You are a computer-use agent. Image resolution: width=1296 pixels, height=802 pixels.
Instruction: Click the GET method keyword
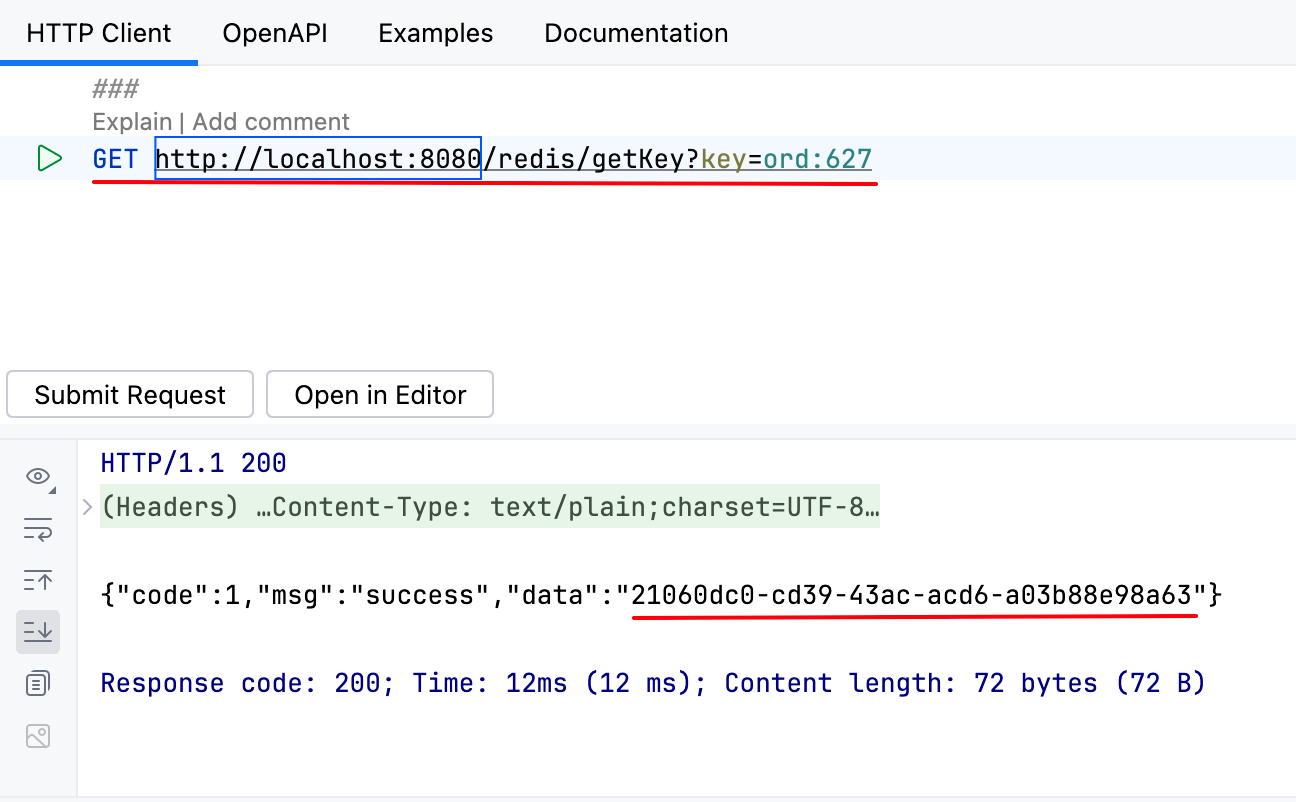click(x=116, y=158)
